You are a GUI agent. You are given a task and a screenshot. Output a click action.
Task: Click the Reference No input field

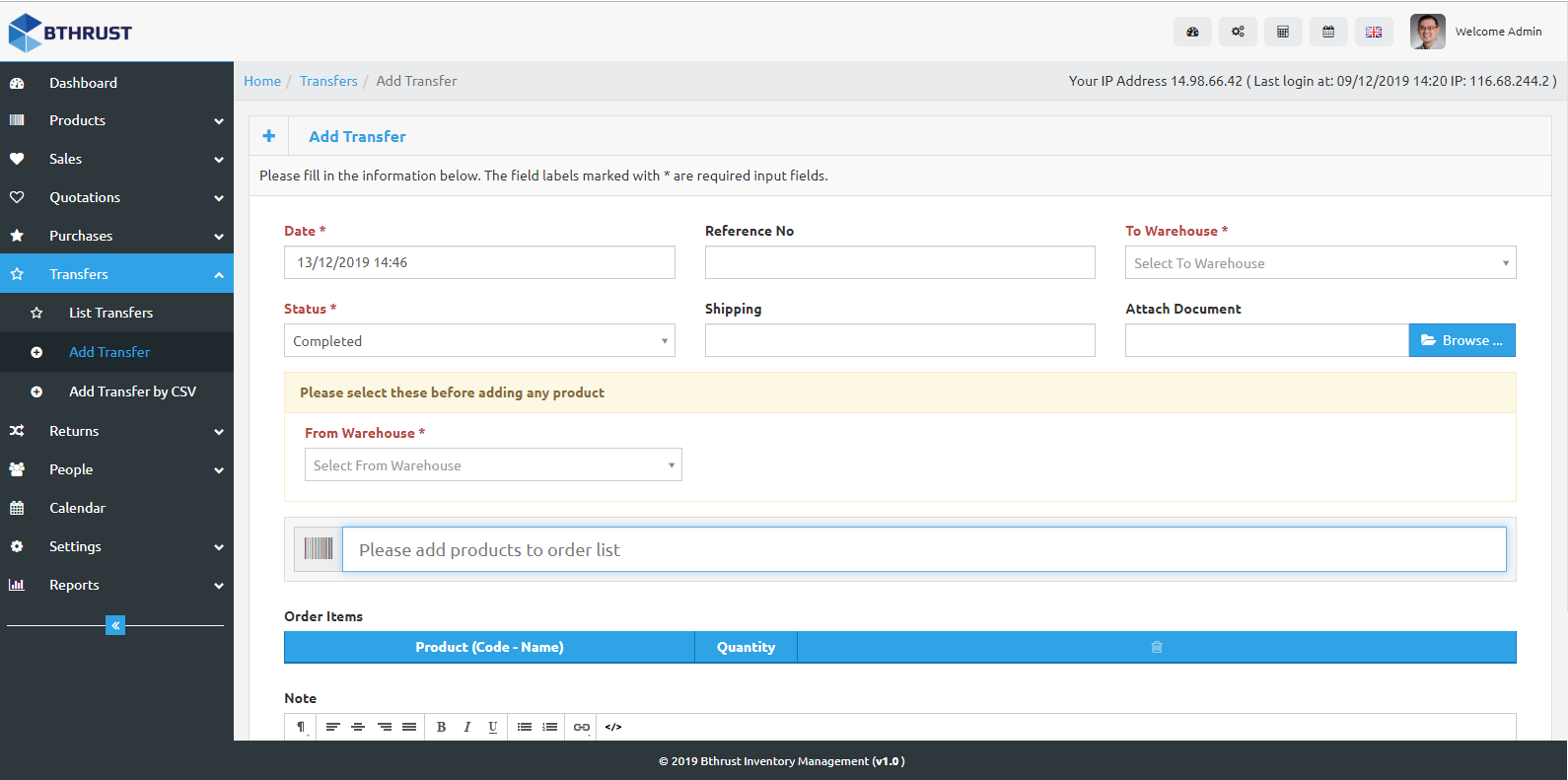[899, 262]
